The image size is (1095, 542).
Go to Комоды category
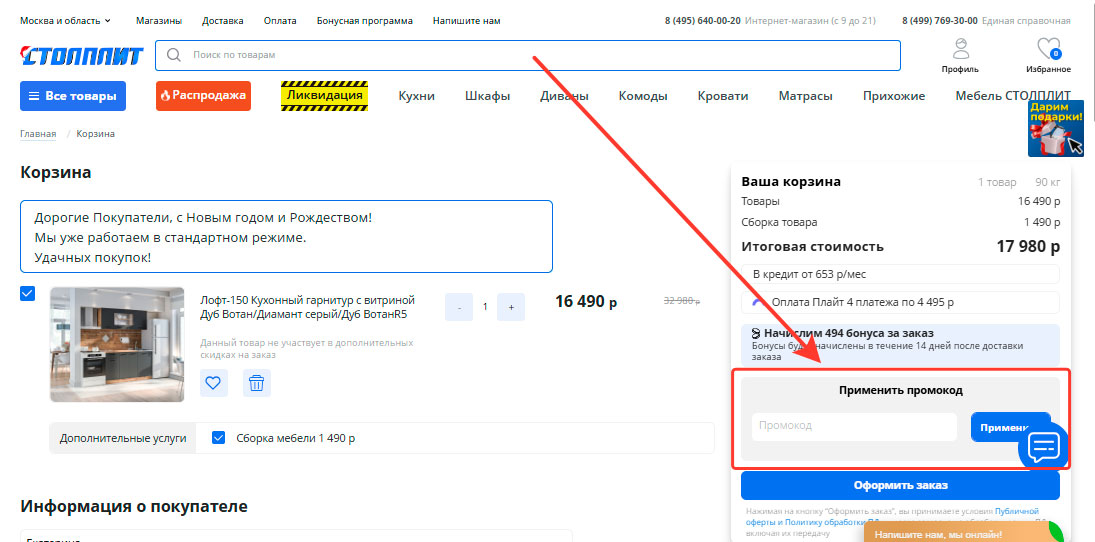coord(643,96)
